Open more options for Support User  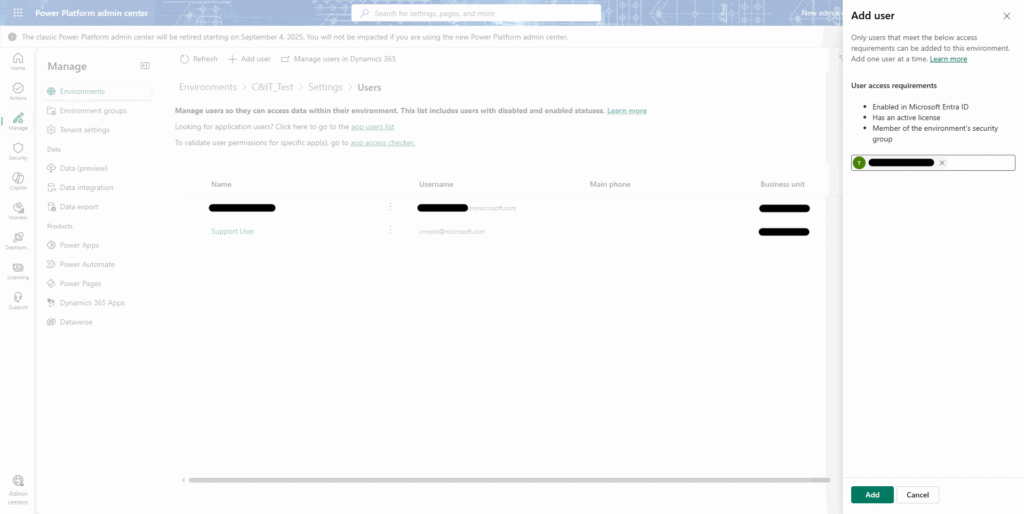point(390,231)
